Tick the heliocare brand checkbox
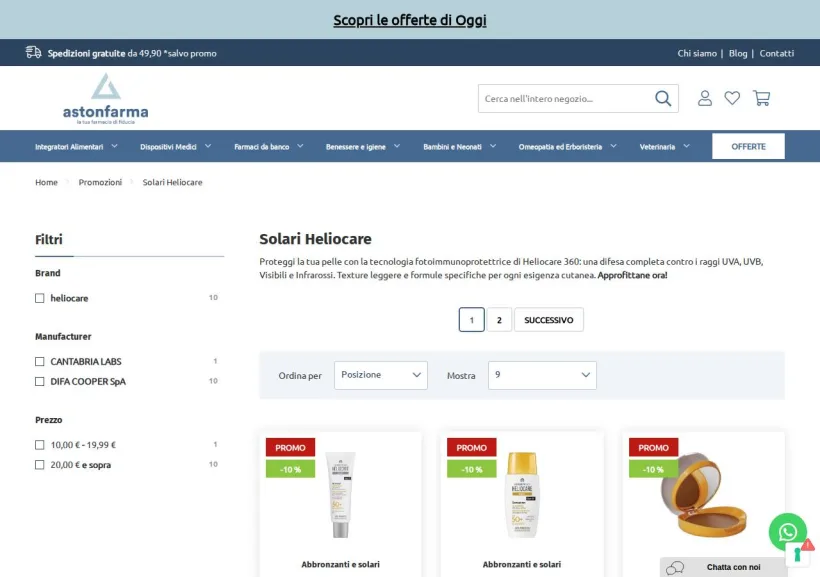Viewport: 820px width, 577px height. [40, 298]
